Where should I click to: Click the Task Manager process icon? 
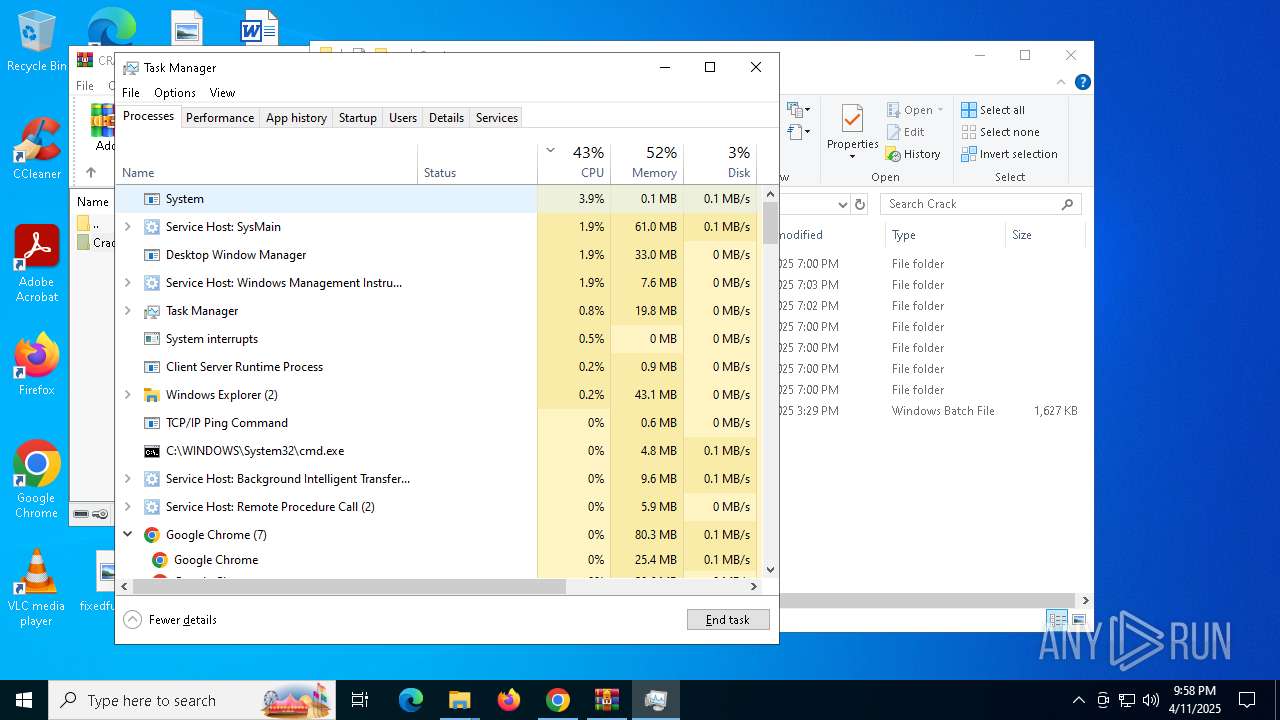coord(152,311)
